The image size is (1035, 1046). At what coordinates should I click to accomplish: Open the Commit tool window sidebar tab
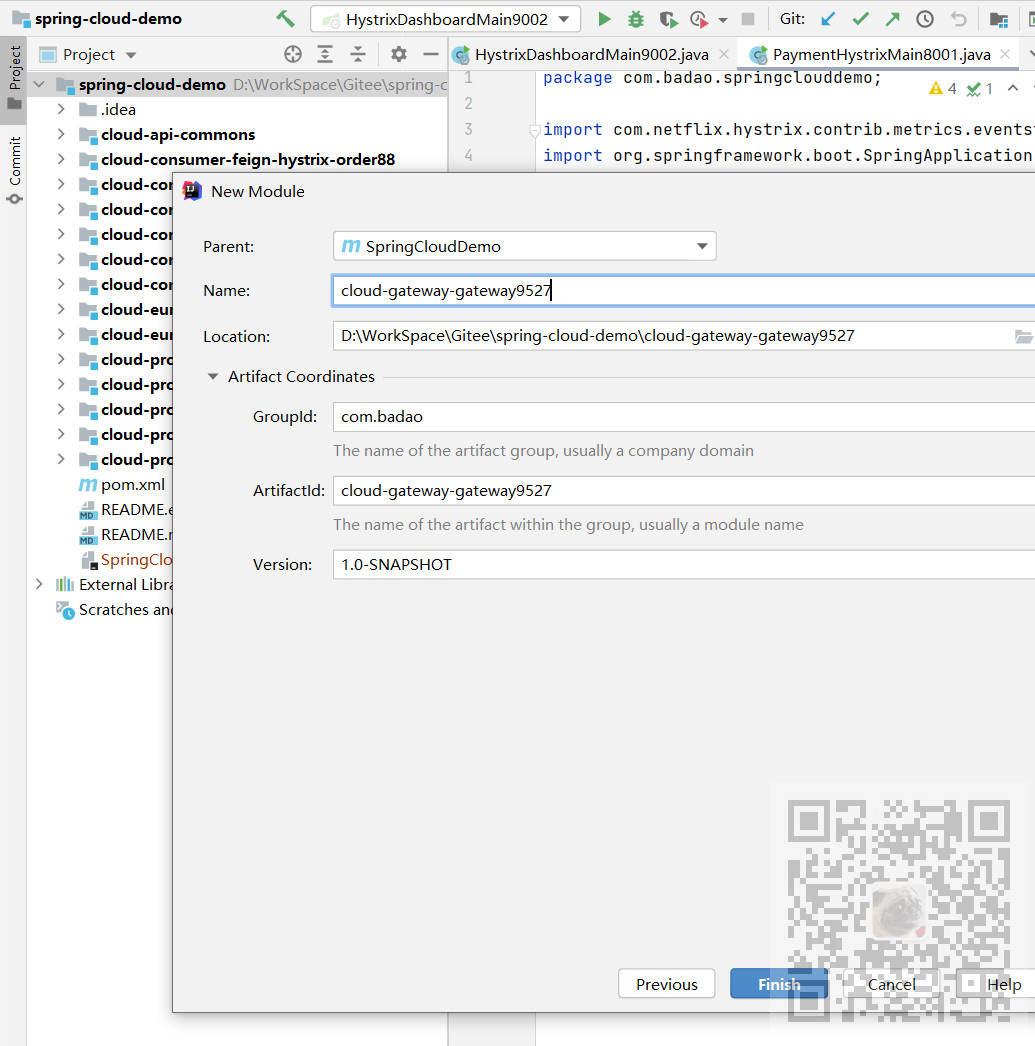(x=14, y=170)
